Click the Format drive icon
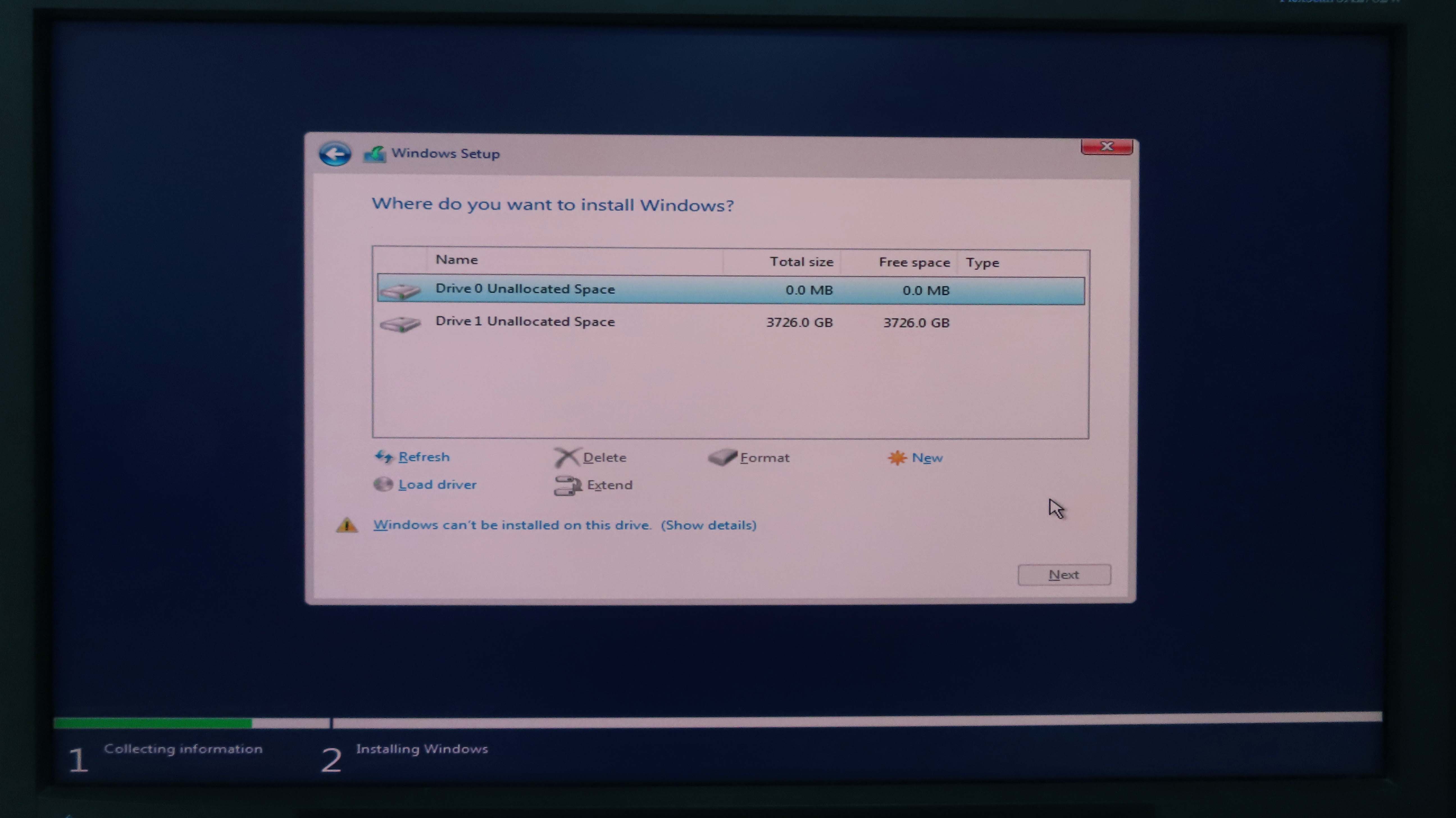 [x=722, y=457]
